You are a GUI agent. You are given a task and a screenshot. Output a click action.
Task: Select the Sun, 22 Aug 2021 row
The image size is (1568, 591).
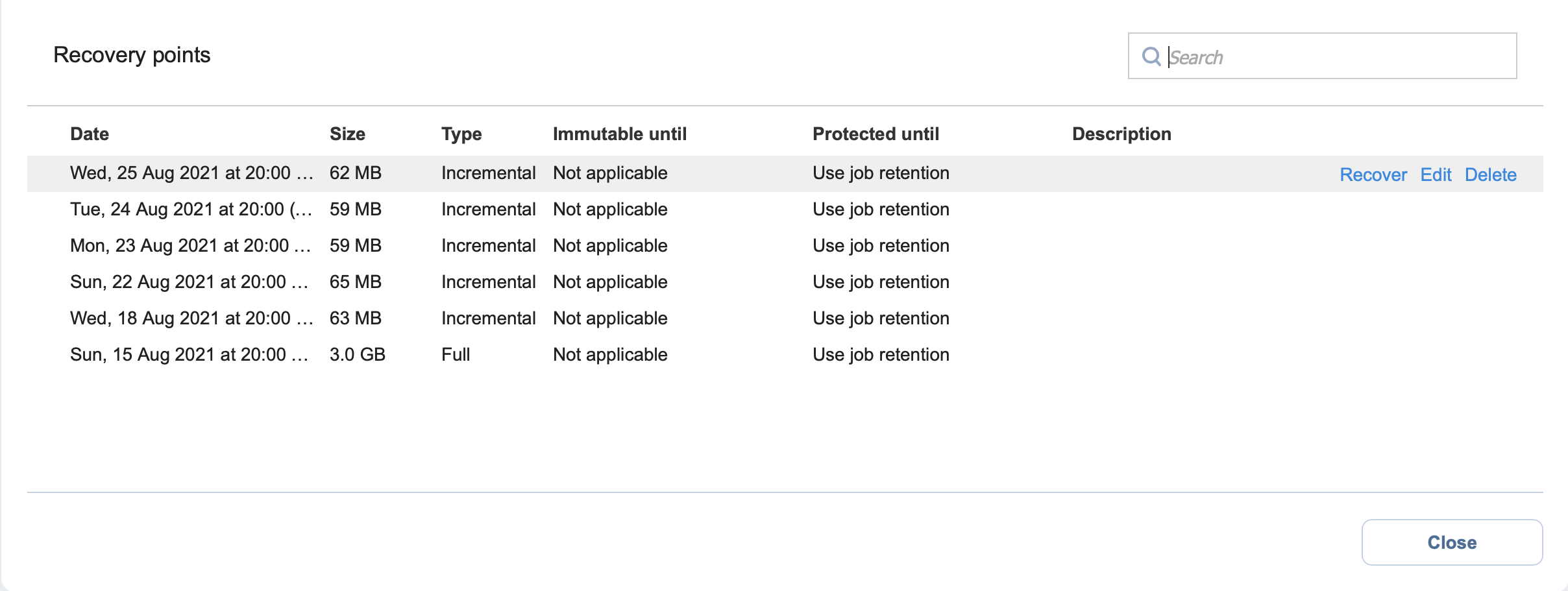click(785, 282)
